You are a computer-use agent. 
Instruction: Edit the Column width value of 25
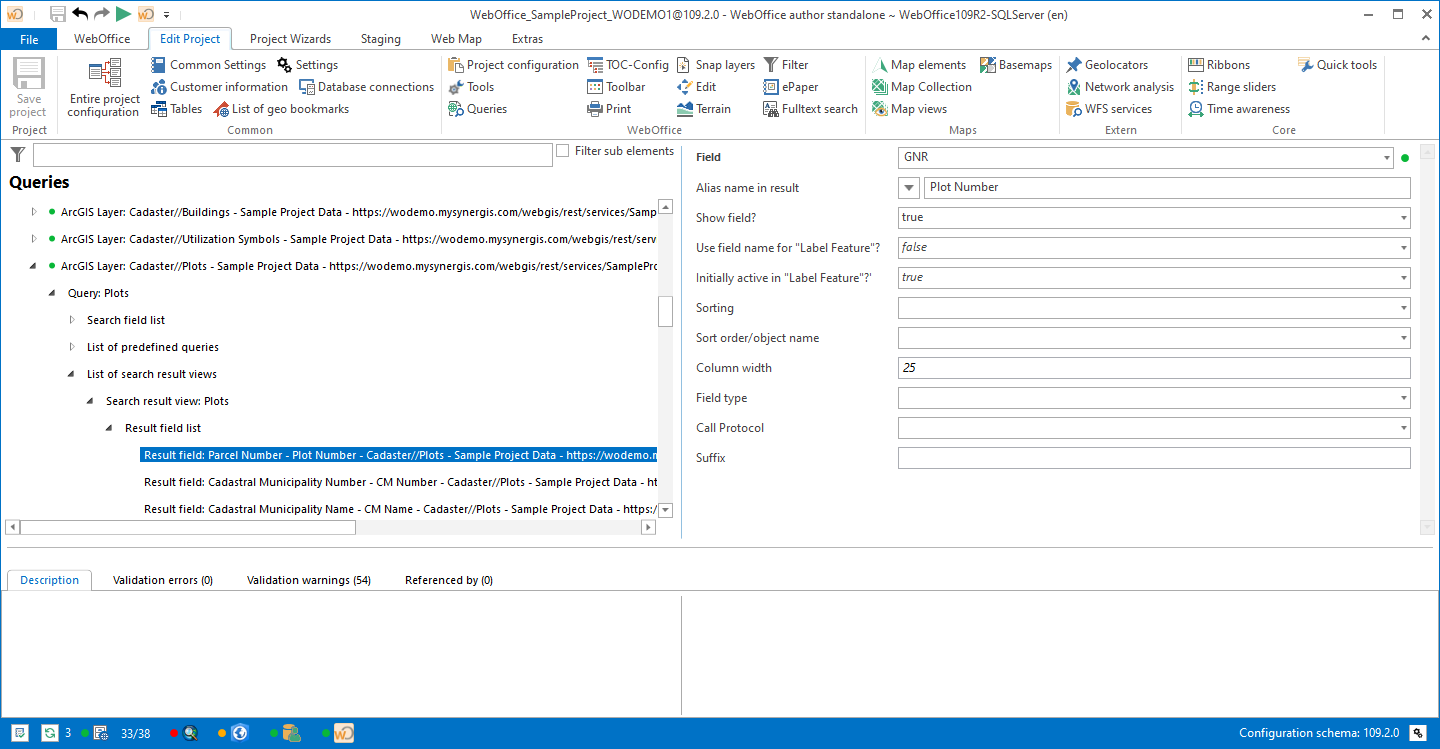1150,367
